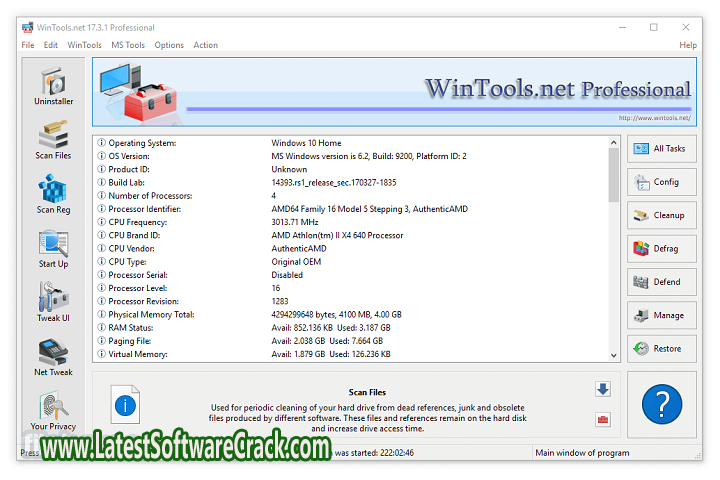The height and width of the screenshot is (480, 720).
Task: Open the File menu
Action: (x=28, y=45)
